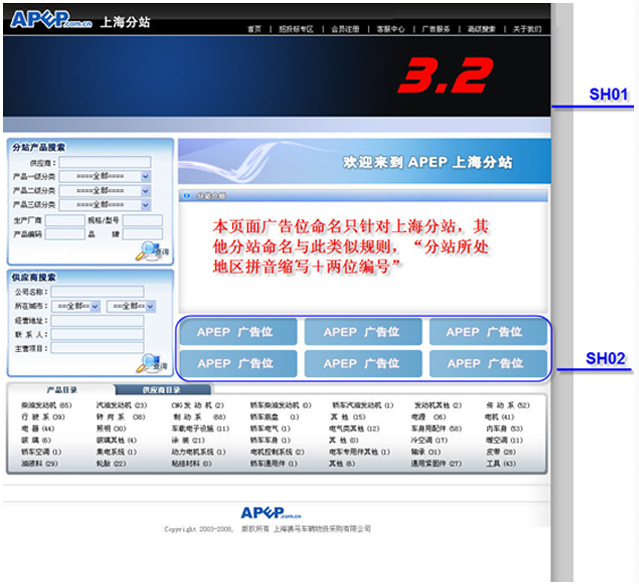This screenshot has width=639, height=584.
Task: Open the 车身用配件 (58) category
Action: [436, 429]
